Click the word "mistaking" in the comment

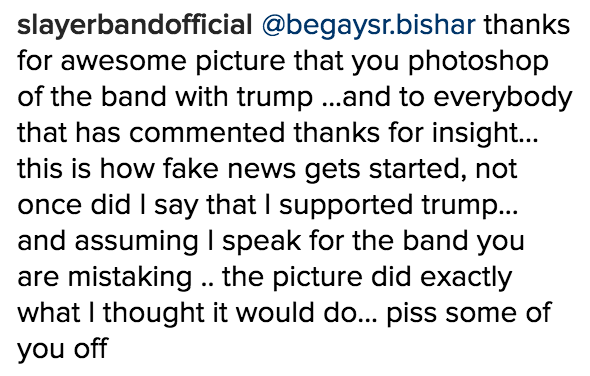point(130,279)
